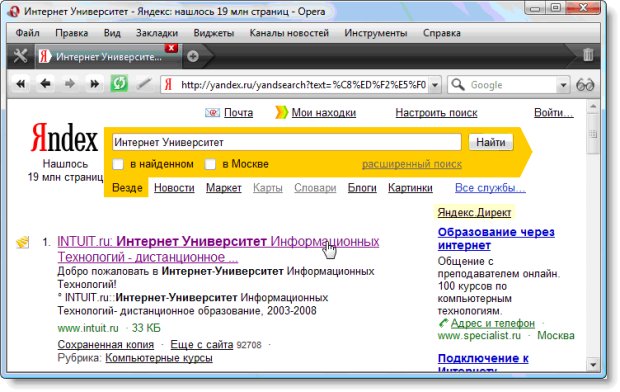The height and width of the screenshot is (392, 620).
Task: Open the panels wrench icon
Action: pos(20,56)
